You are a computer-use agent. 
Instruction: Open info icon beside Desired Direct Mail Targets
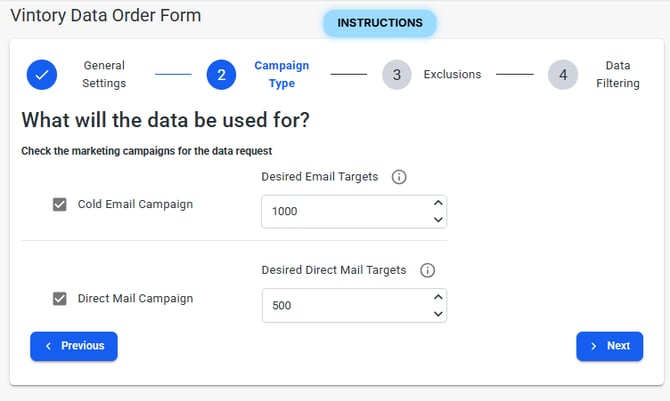point(427,270)
